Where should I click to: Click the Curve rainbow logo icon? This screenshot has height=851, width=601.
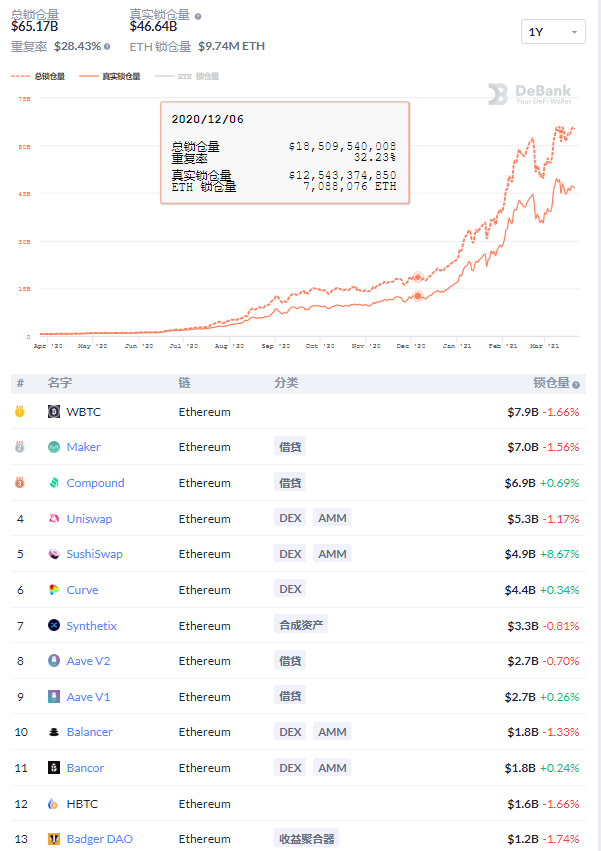coord(54,590)
